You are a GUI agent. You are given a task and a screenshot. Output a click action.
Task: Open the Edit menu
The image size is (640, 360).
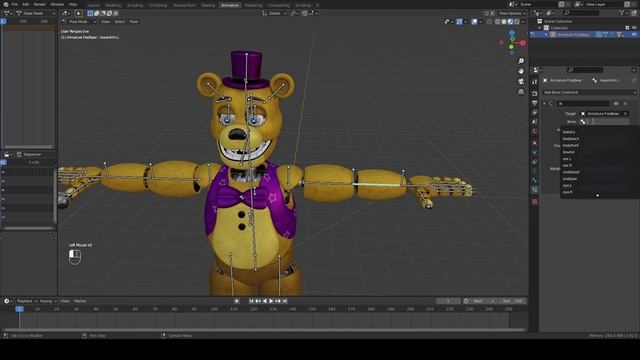pyautogui.click(x=26, y=4)
